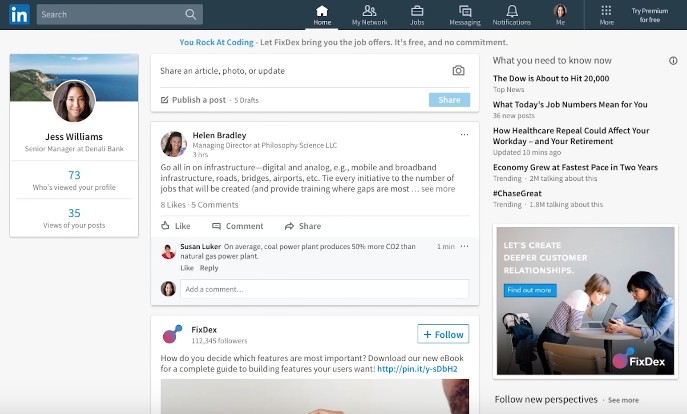Click 5 Comments count

click(x=215, y=205)
